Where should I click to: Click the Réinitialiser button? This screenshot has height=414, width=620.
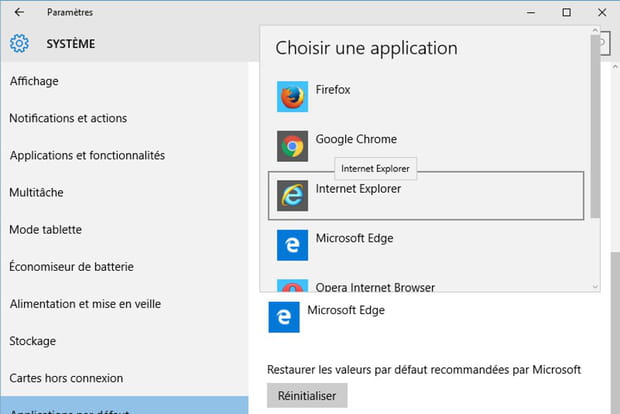(307, 395)
